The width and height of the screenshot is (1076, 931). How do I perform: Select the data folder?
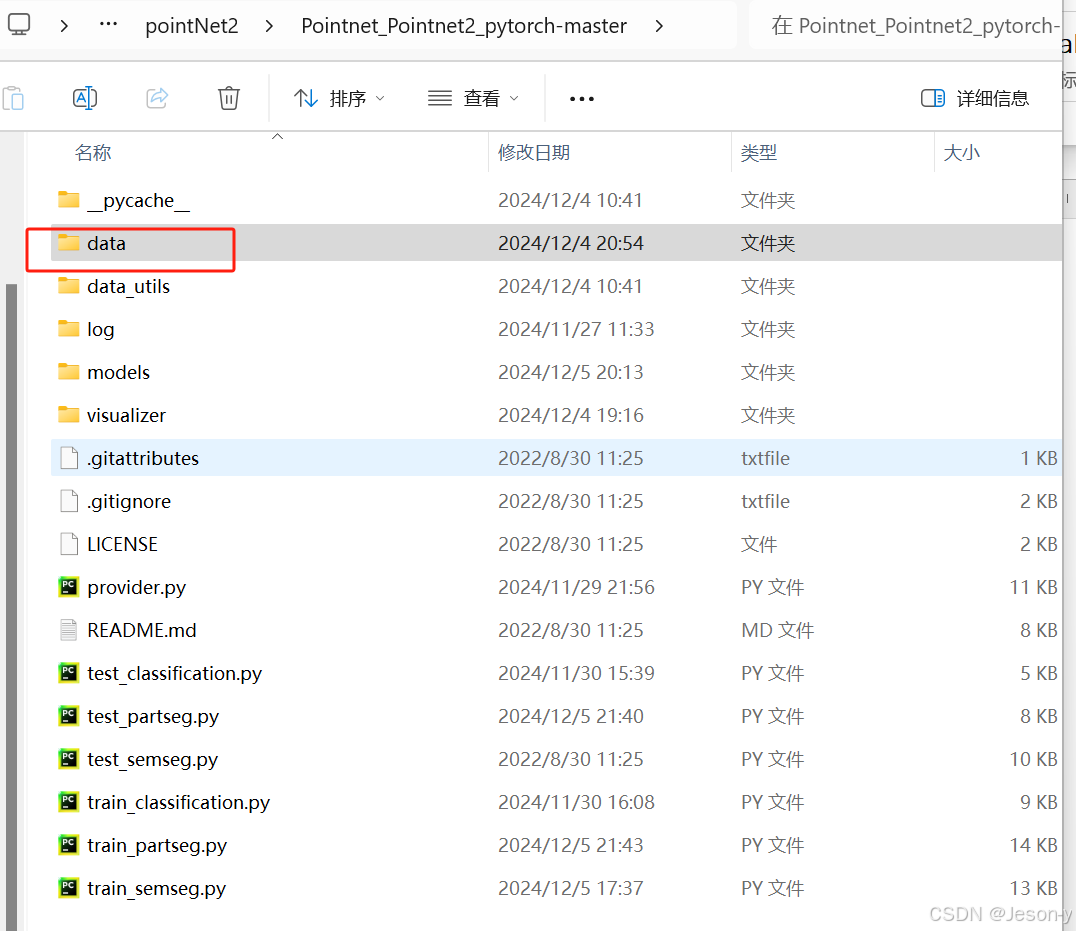click(x=106, y=243)
